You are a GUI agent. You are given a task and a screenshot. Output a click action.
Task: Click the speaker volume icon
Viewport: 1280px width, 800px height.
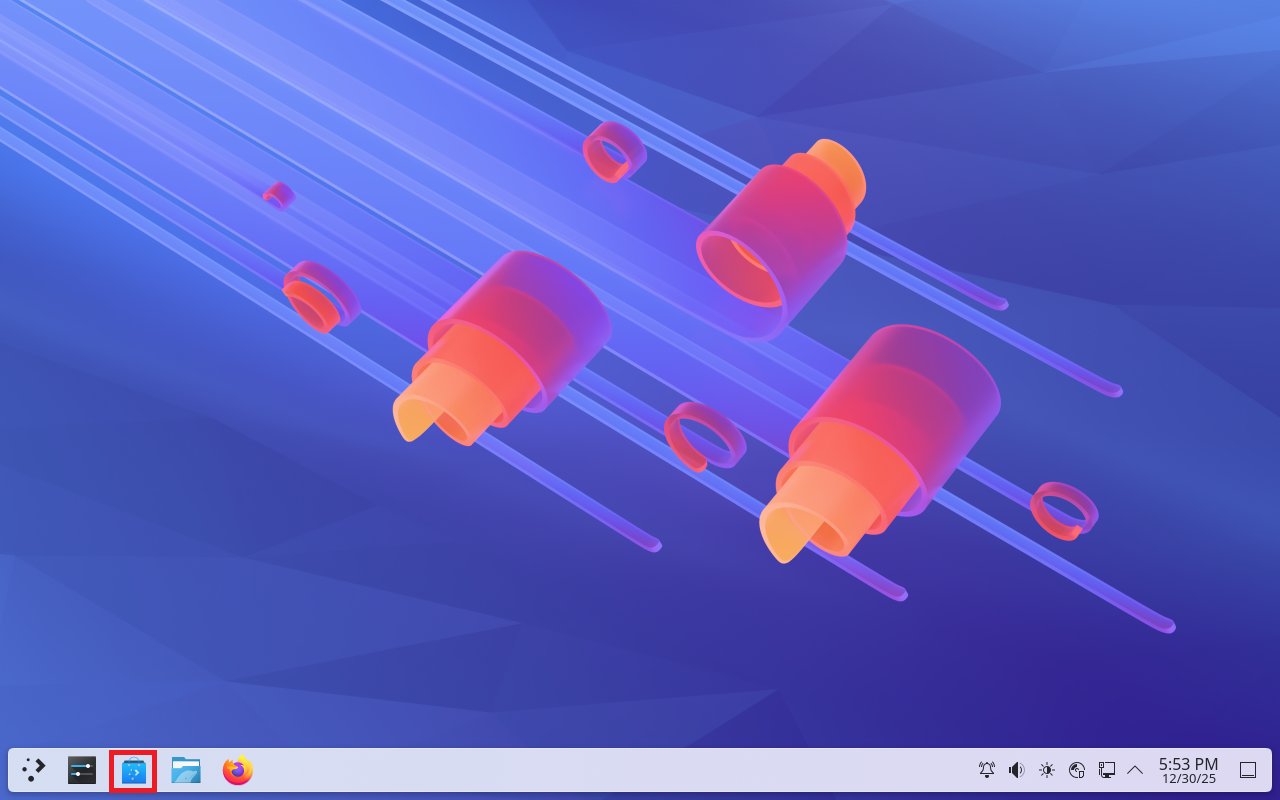point(1017,770)
